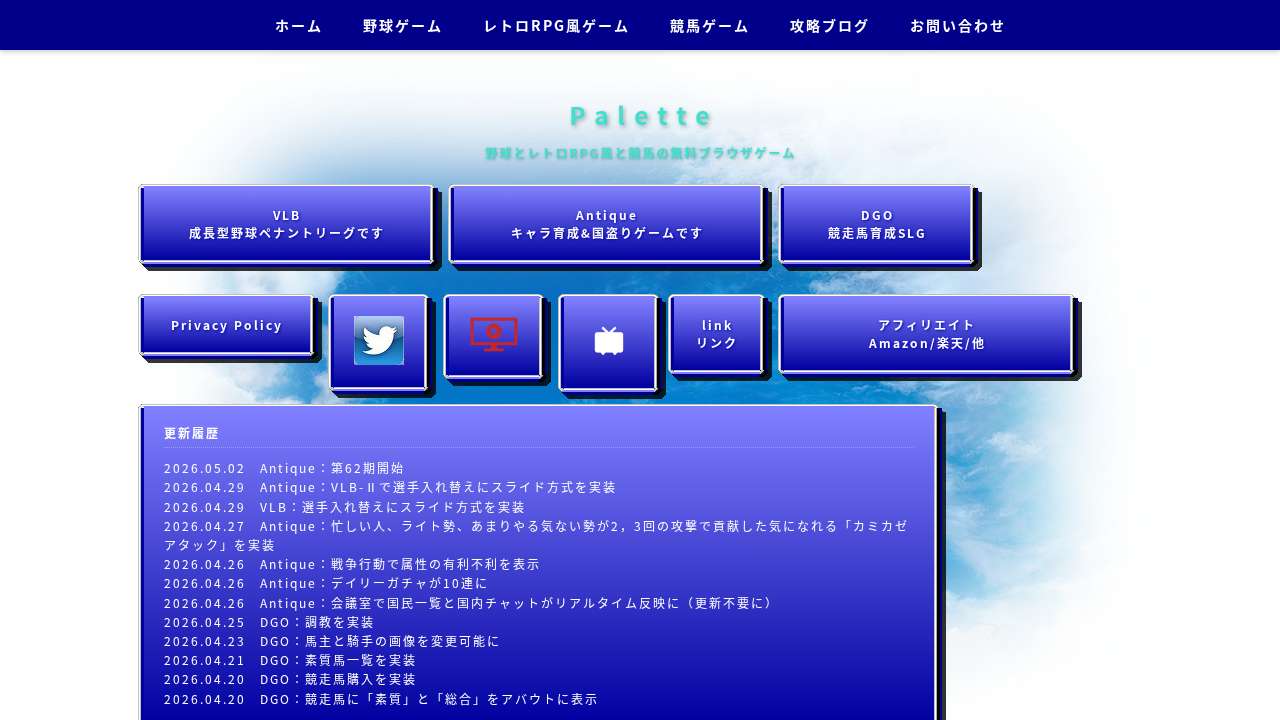
Task: Open Antique キャラ育成&国盗りゲーム button
Action: click(x=606, y=224)
